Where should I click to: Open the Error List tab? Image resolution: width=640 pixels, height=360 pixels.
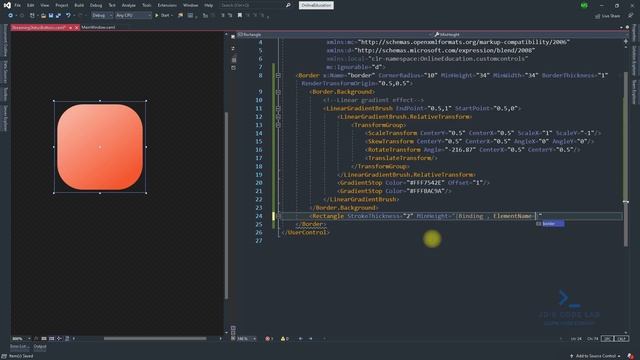point(19,347)
